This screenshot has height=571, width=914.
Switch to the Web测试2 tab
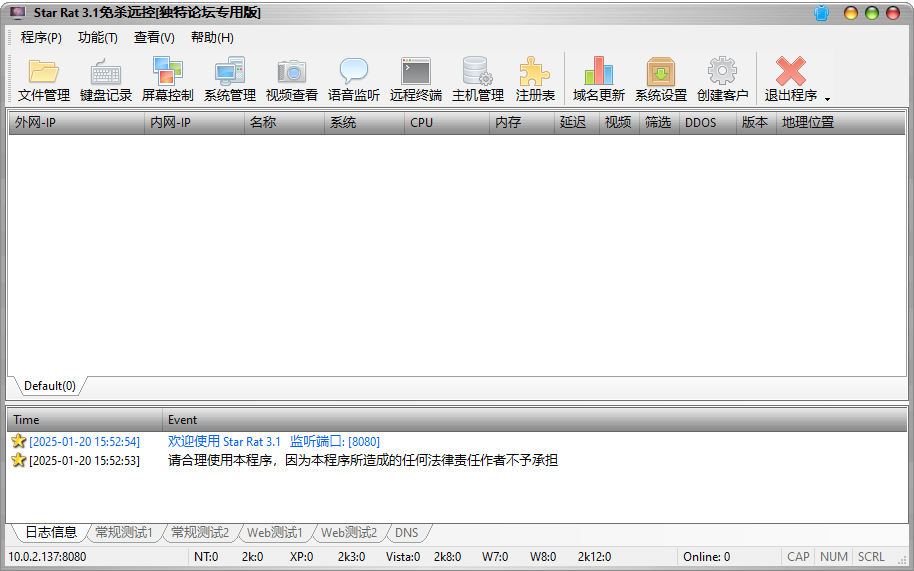(348, 533)
